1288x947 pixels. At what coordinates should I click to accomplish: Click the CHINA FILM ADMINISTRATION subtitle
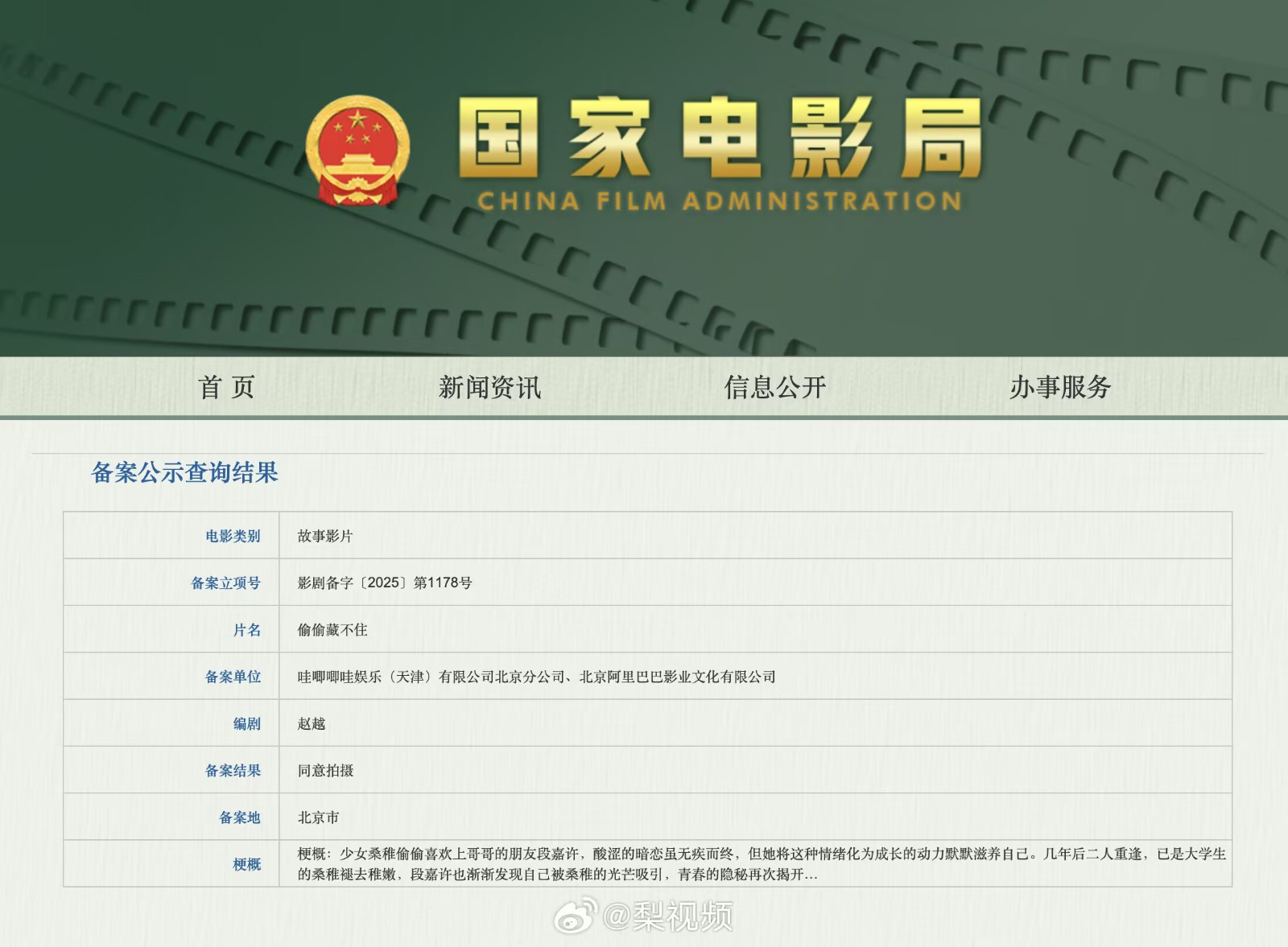tap(720, 200)
